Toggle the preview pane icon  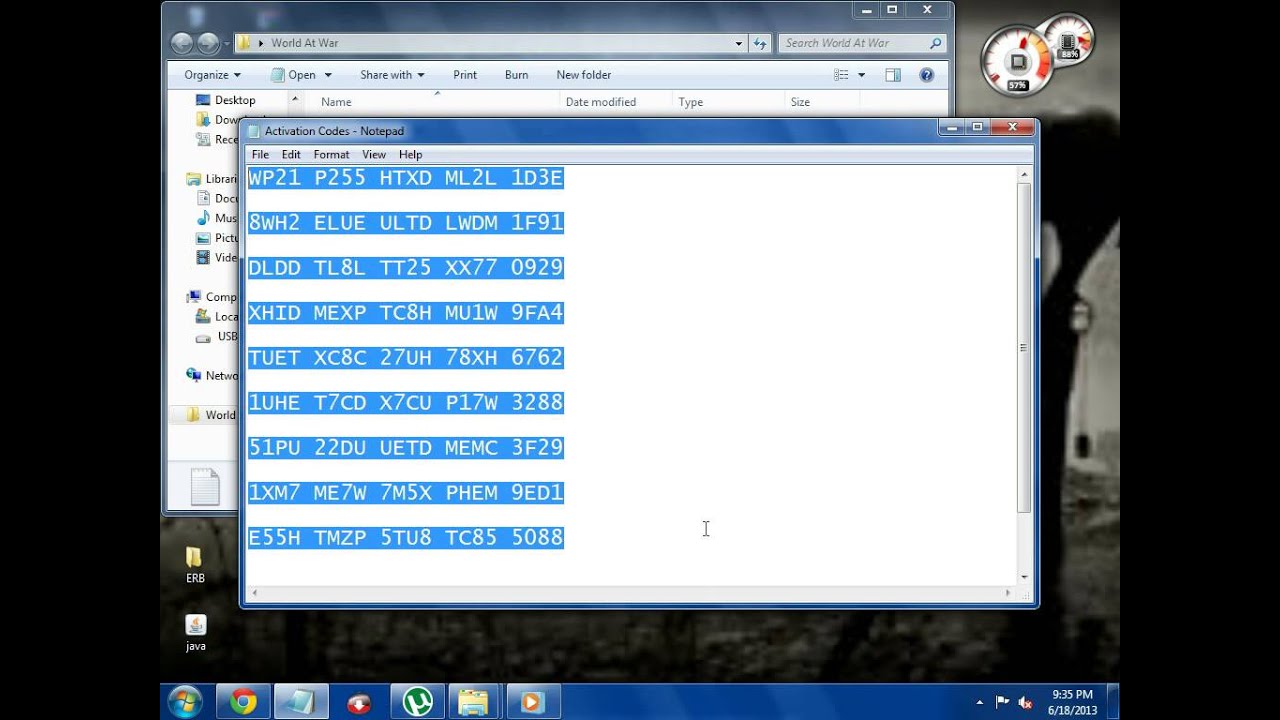click(x=893, y=75)
